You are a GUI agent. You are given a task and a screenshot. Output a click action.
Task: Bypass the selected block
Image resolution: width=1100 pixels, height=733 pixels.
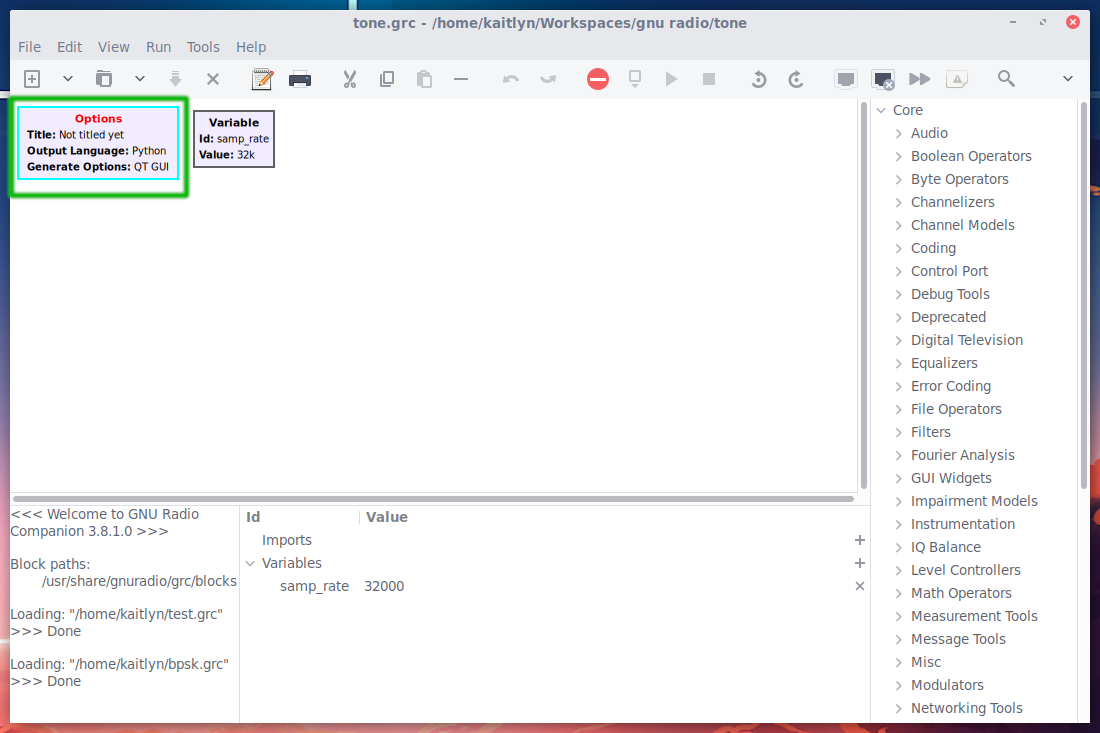[x=918, y=78]
